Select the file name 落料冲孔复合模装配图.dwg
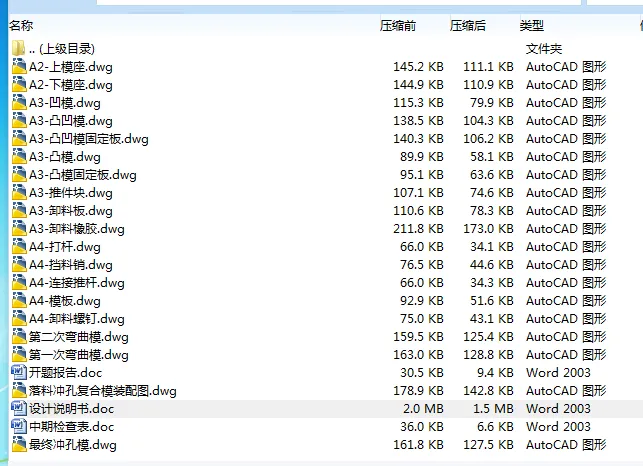Screen dimensions: 643x466 tap(103, 391)
